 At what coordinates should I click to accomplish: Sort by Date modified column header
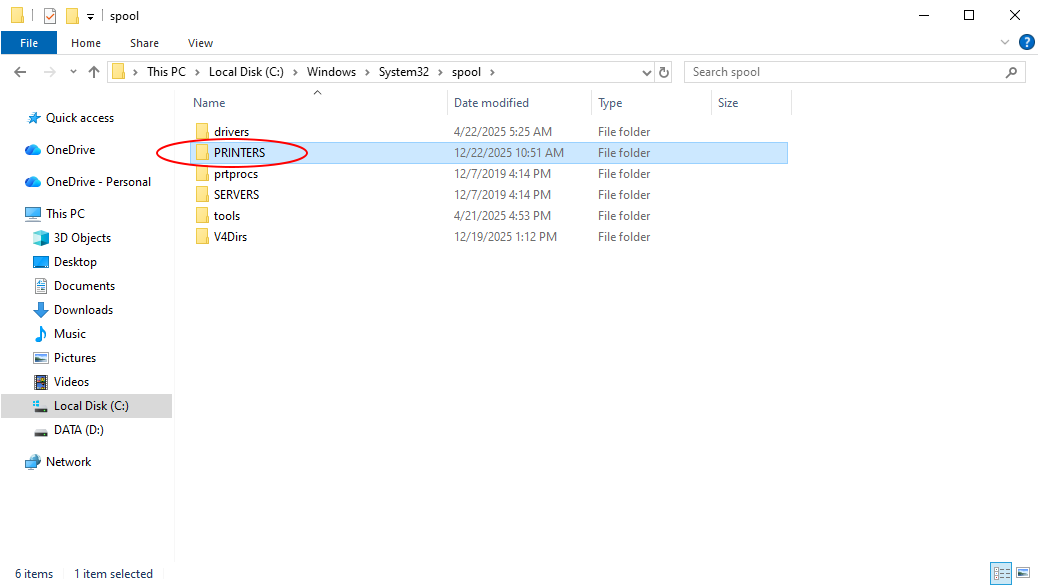pyautogui.click(x=491, y=103)
